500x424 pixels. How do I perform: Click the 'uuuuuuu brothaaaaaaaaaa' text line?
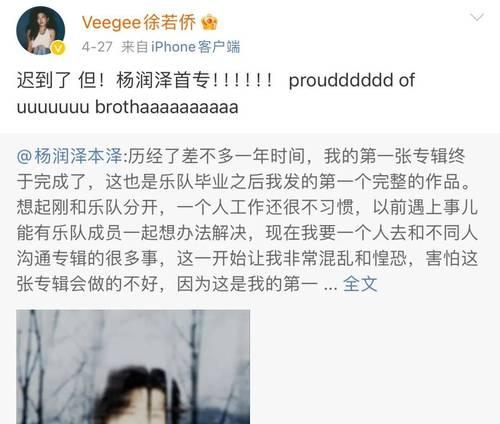point(127,107)
